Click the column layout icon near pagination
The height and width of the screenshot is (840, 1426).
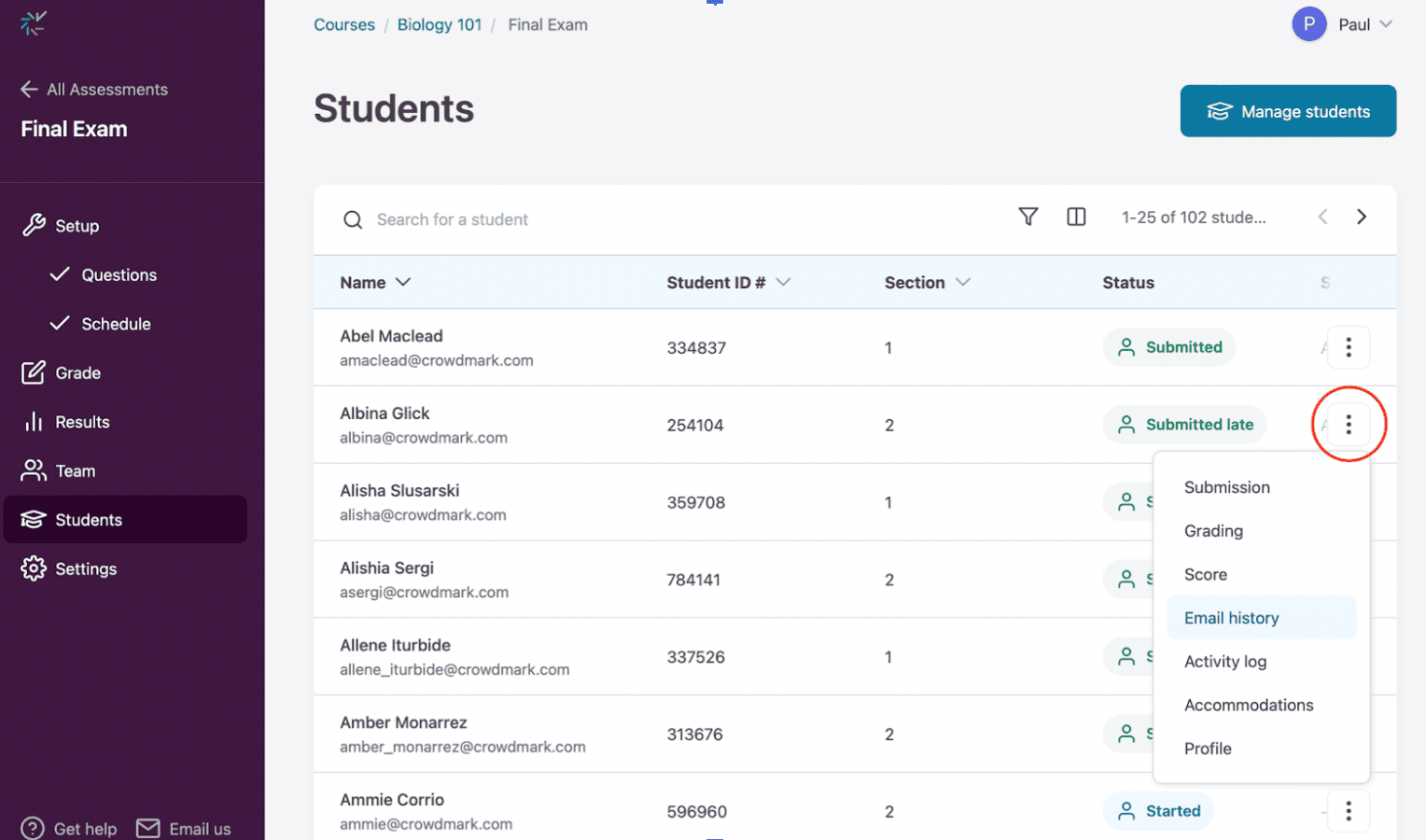(x=1076, y=217)
